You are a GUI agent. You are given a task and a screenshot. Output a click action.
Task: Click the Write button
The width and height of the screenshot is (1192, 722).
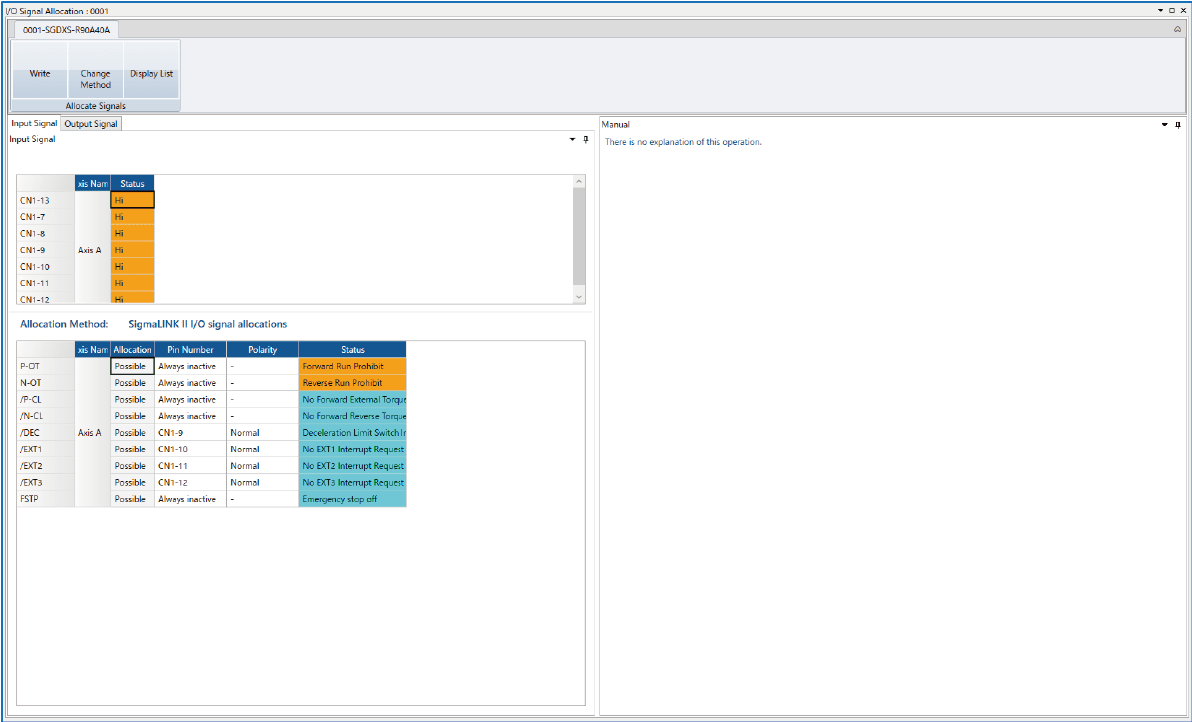(40, 74)
